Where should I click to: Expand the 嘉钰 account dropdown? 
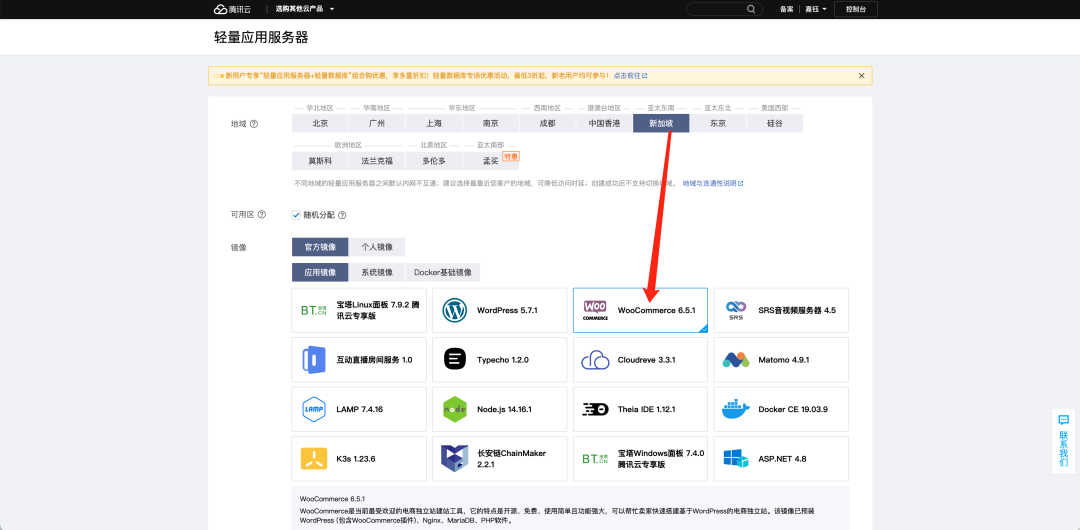click(816, 9)
